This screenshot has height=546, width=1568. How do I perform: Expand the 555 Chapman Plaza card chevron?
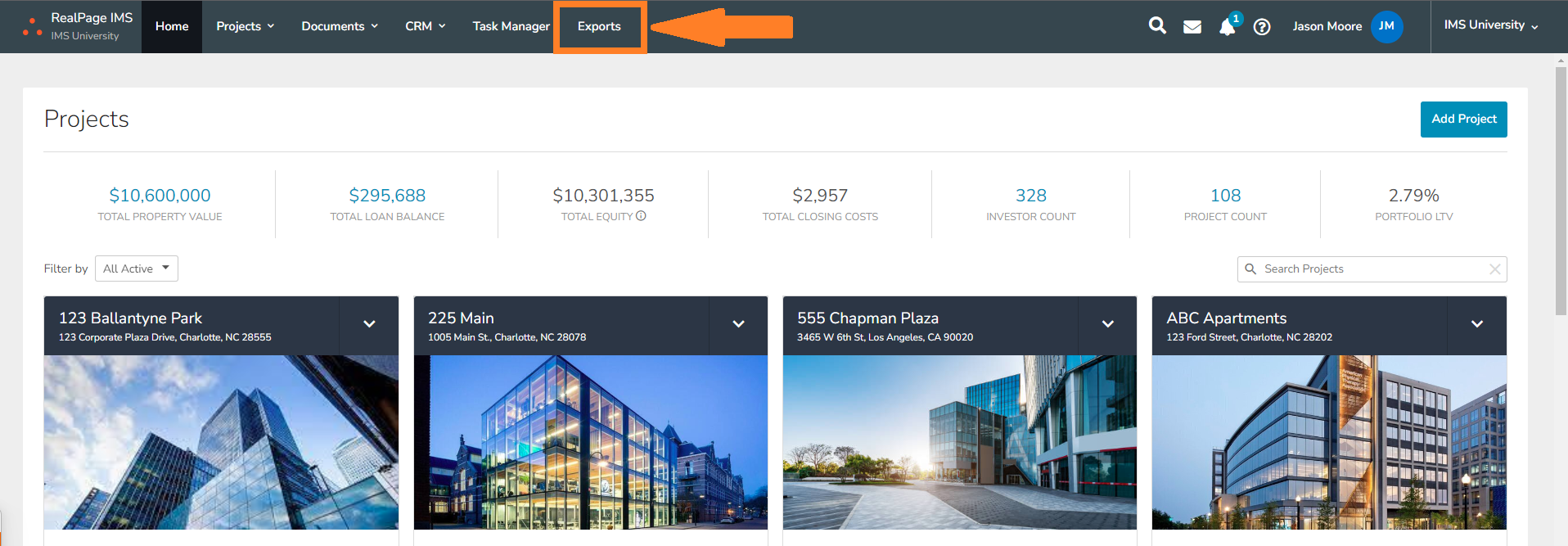[x=1107, y=324]
